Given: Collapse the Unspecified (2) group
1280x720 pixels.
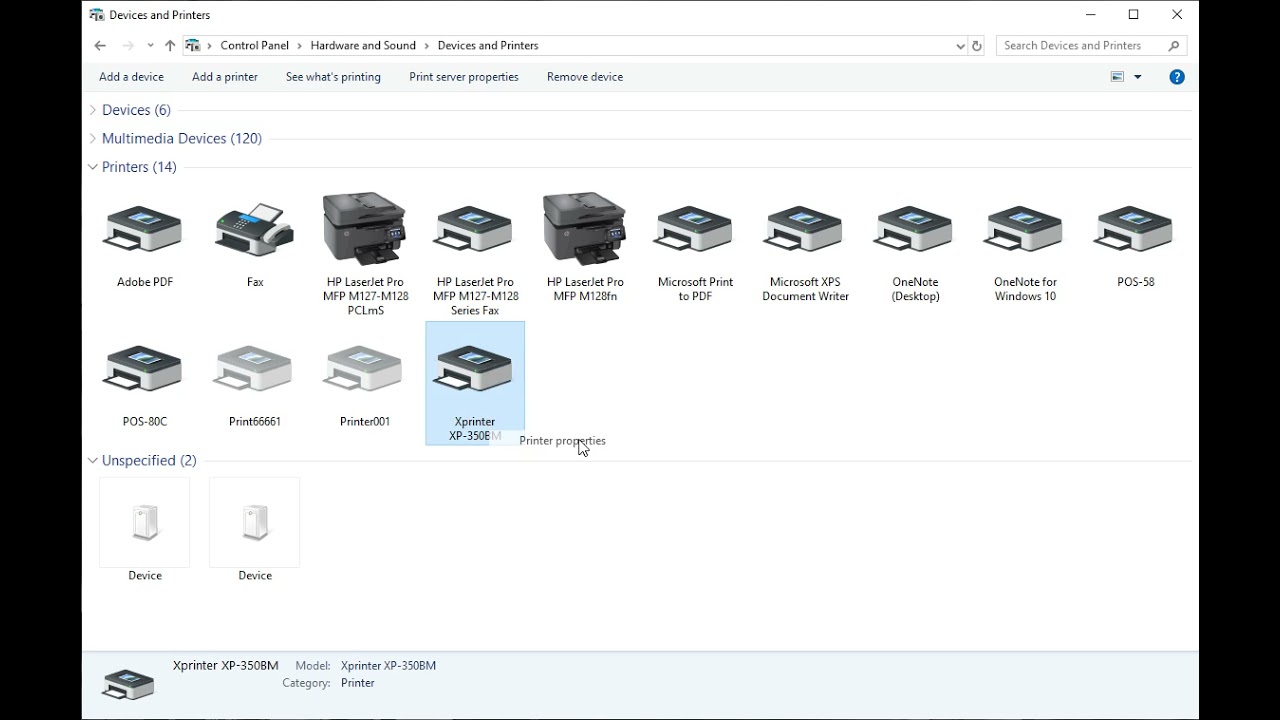Looking at the screenshot, I should coord(93,461).
